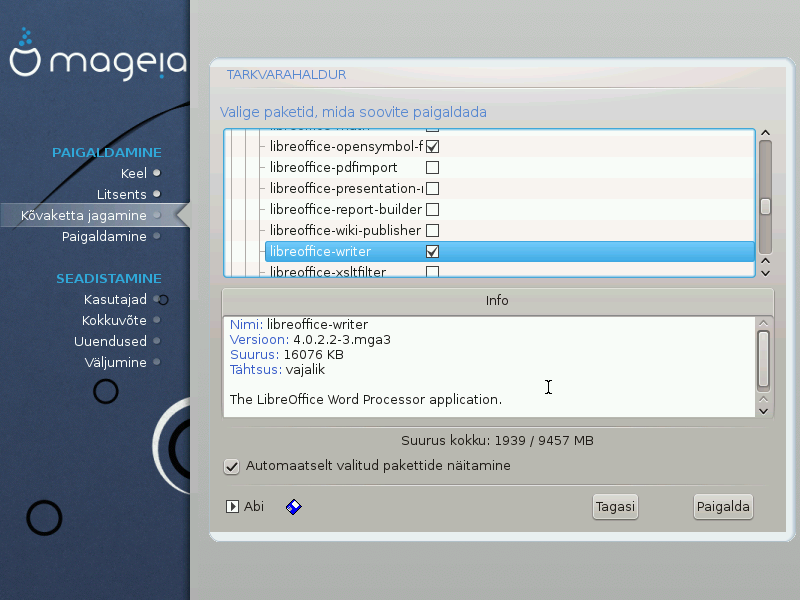Click the LibreOffice Word Processor description text

(x=366, y=399)
